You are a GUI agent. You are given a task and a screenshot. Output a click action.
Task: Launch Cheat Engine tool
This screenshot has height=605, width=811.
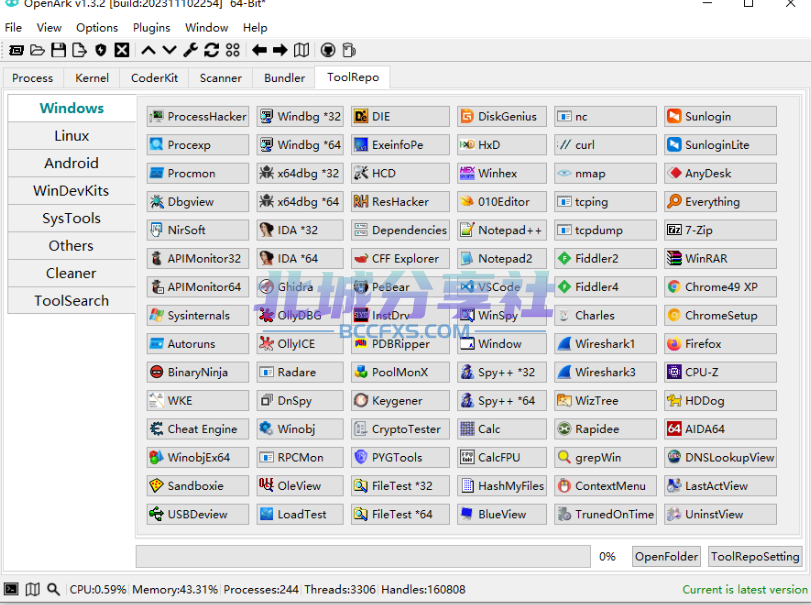(198, 429)
